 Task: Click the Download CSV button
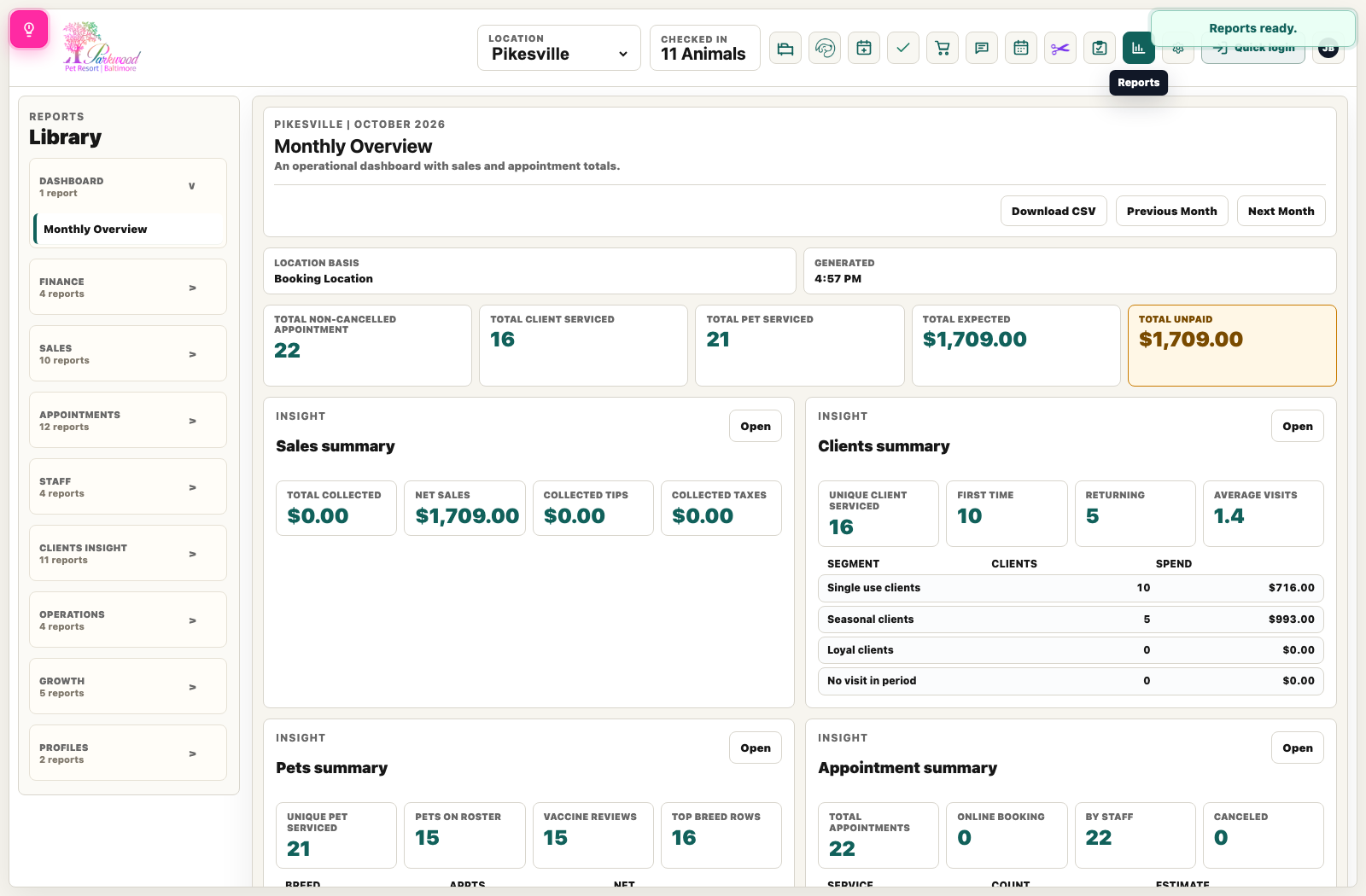tap(1054, 211)
